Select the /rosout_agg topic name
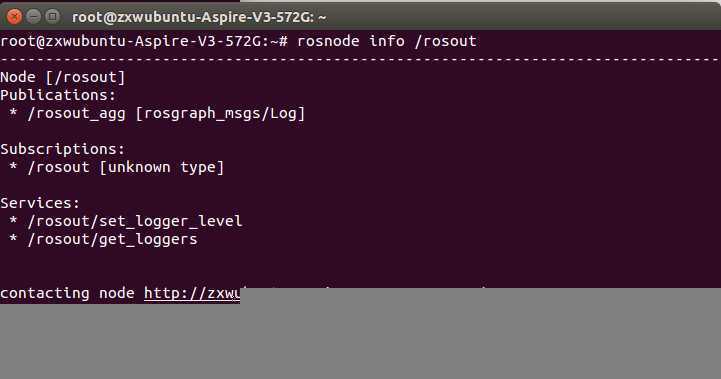 tap(76, 113)
